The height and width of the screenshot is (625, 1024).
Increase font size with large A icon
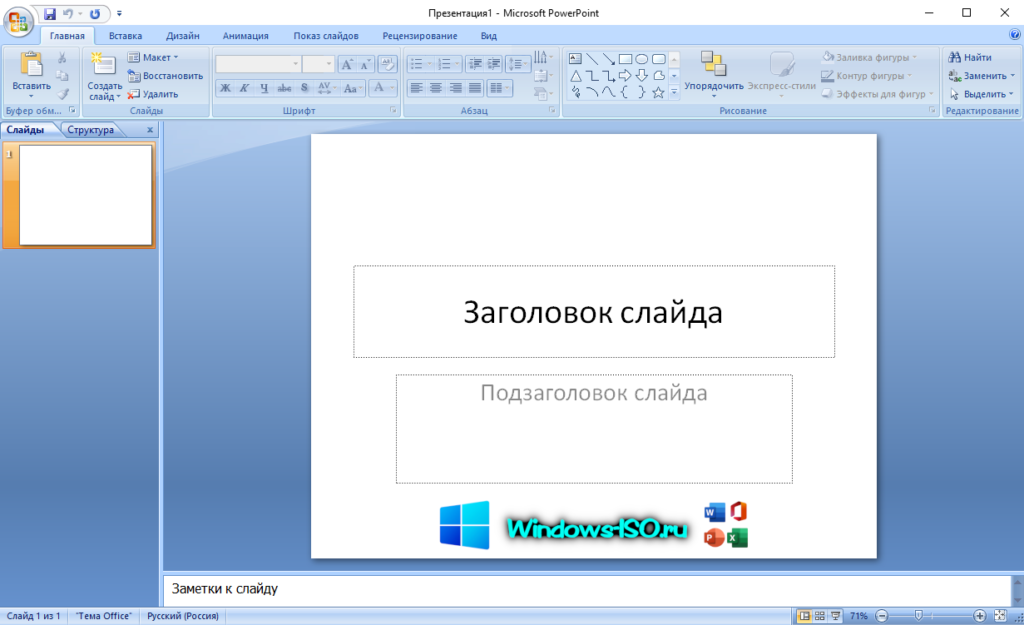pyautogui.click(x=347, y=63)
